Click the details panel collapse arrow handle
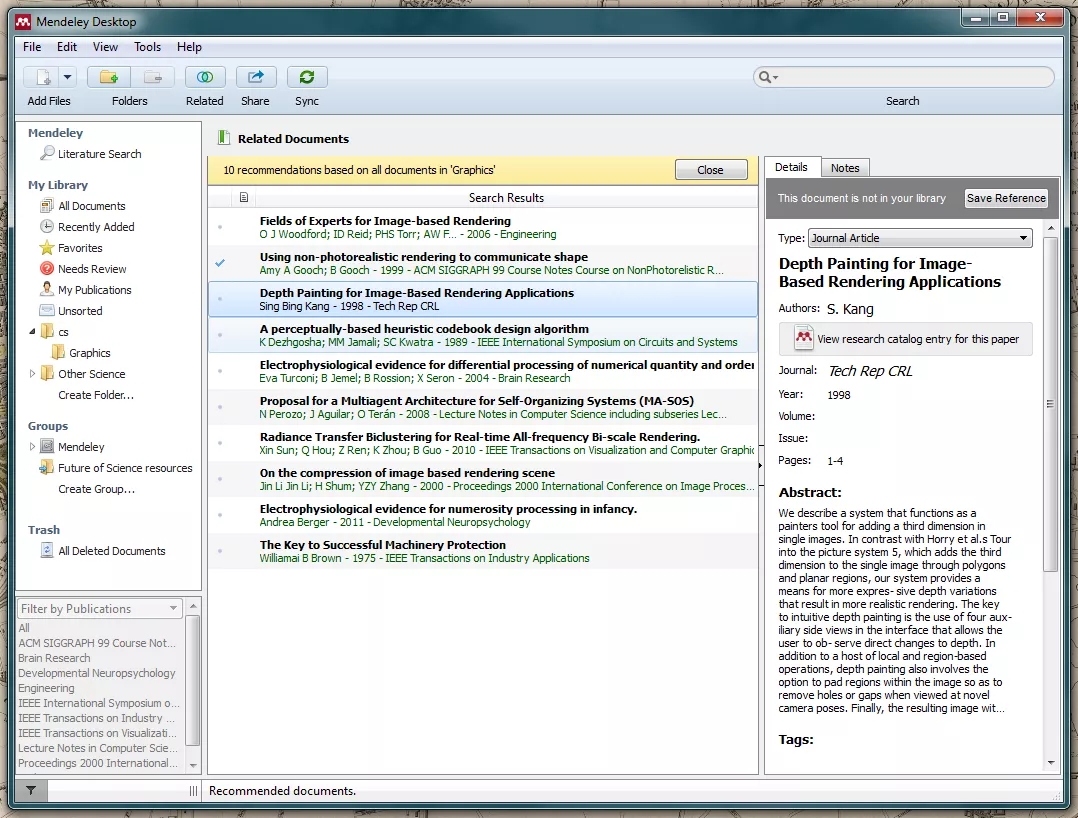 pyautogui.click(x=760, y=465)
